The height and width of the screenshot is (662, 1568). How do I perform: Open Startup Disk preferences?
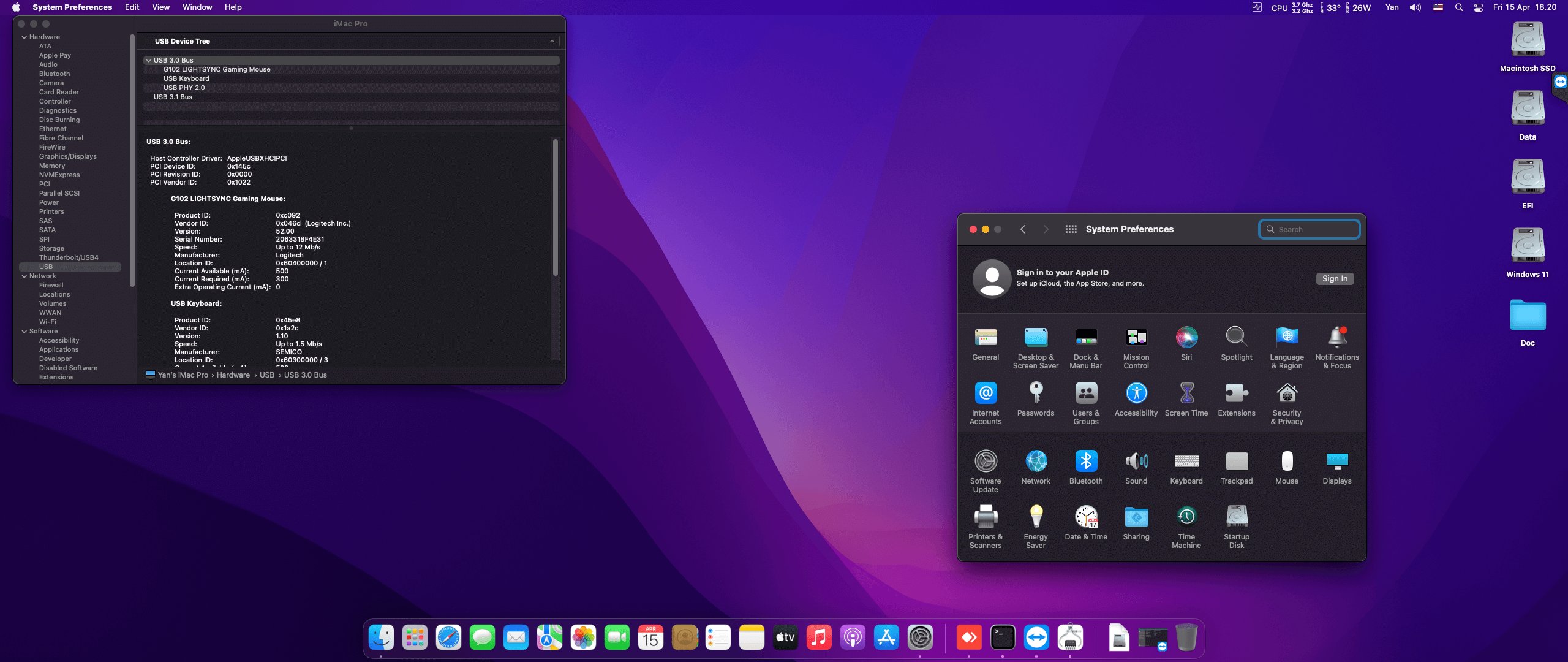click(x=1237, y=527)
